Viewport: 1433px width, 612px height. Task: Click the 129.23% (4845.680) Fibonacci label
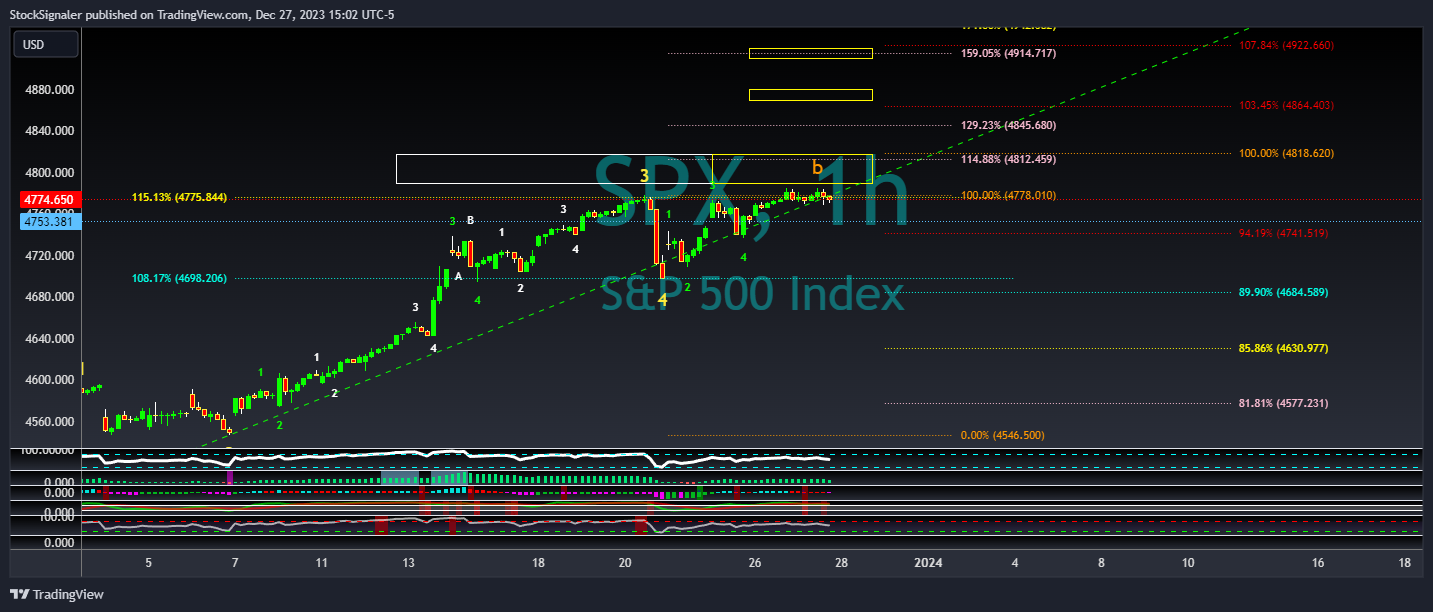pos(1008,126)
